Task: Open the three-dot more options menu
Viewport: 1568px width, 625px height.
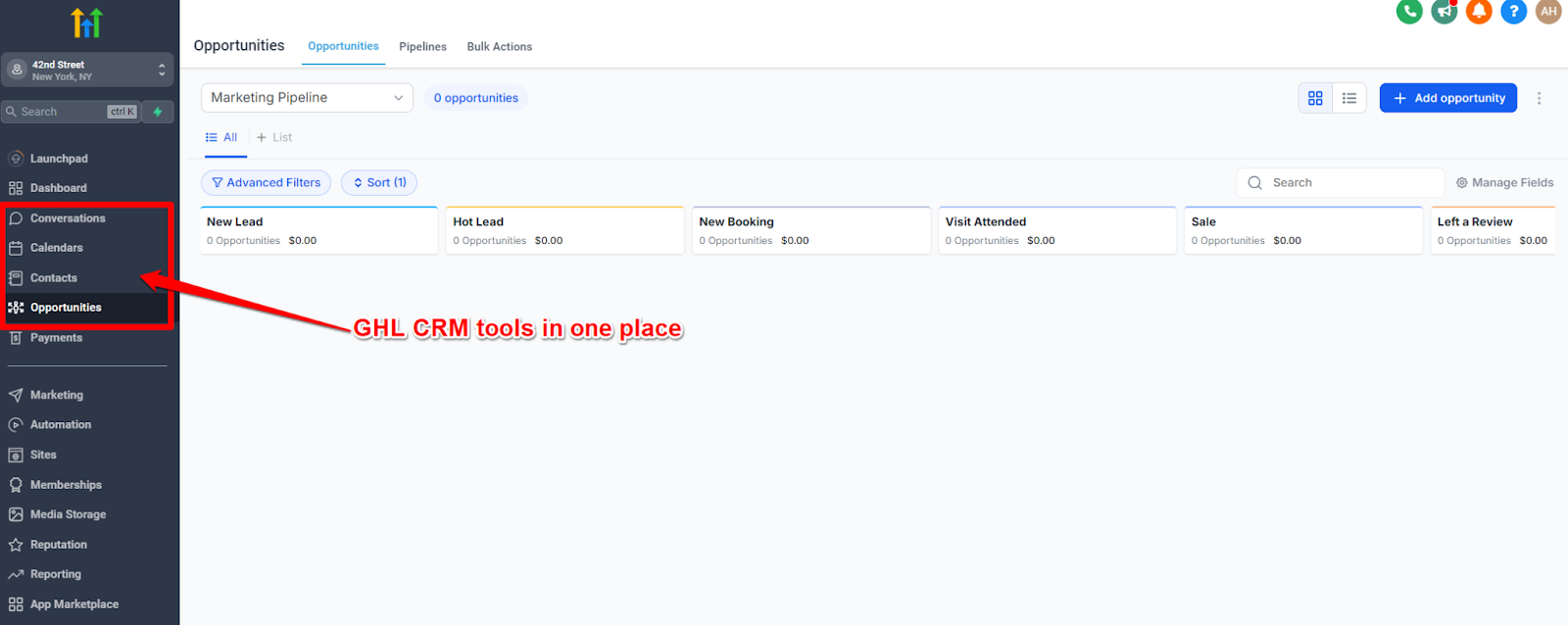Action: 1539,98
